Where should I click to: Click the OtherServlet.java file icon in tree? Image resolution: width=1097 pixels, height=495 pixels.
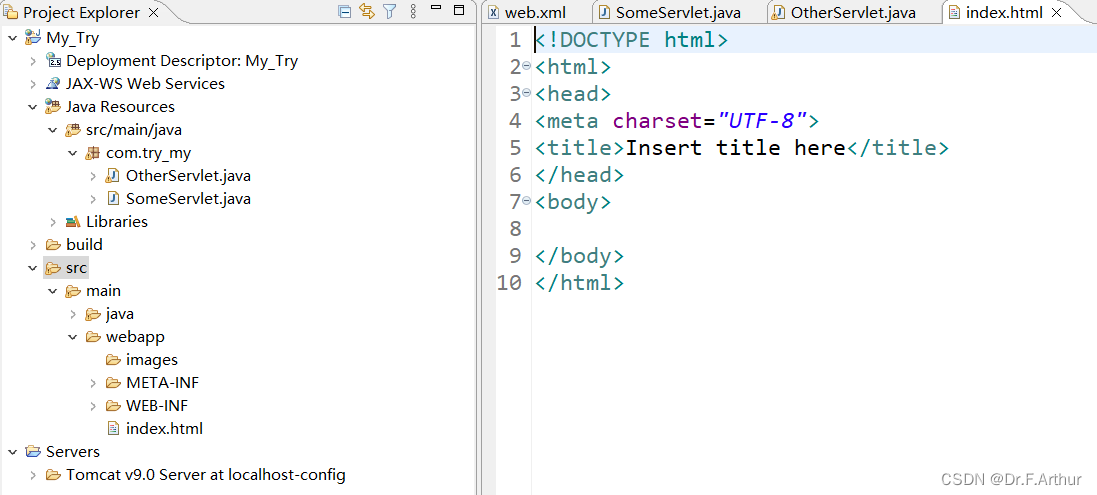pyautogui.click(x=113, y=175)
